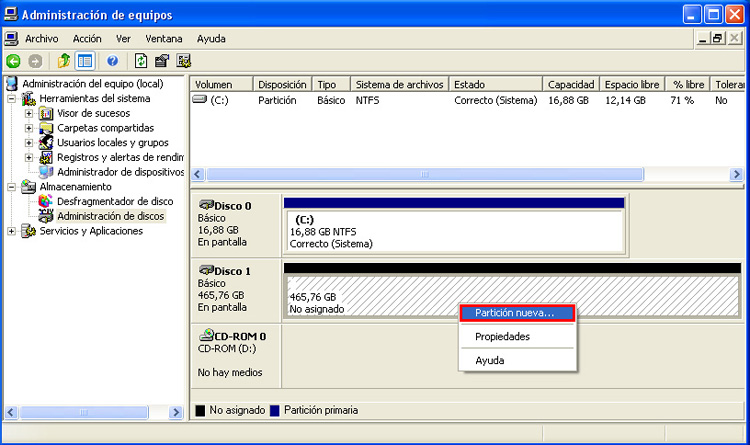Choose Partición nueva from context menu
Viewport: 750px width, 445px height.
[517, 313]
